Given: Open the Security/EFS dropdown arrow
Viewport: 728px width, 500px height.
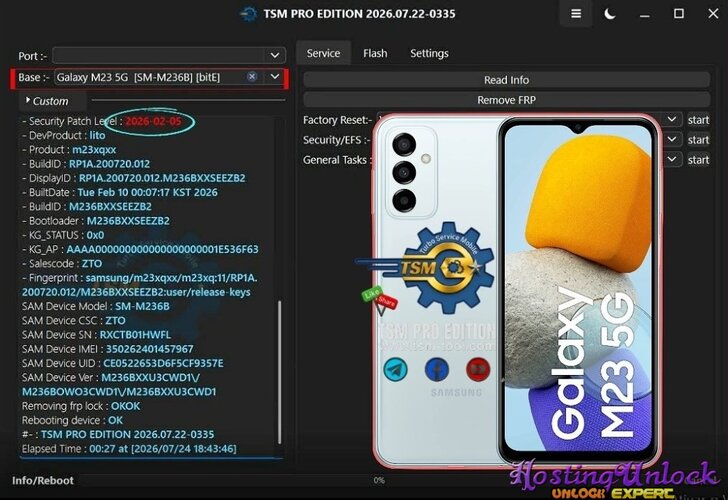Looking at the screenshot, I should pyautogui.click(x=671, y=139).
